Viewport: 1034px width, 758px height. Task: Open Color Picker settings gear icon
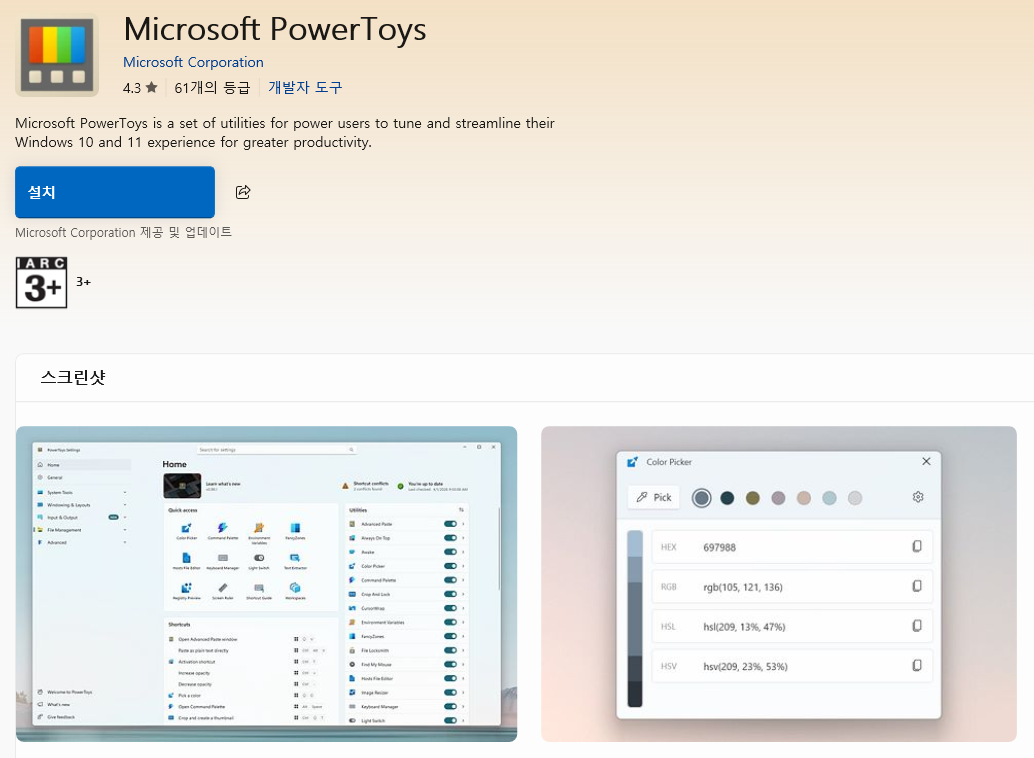tap(918, 497)
